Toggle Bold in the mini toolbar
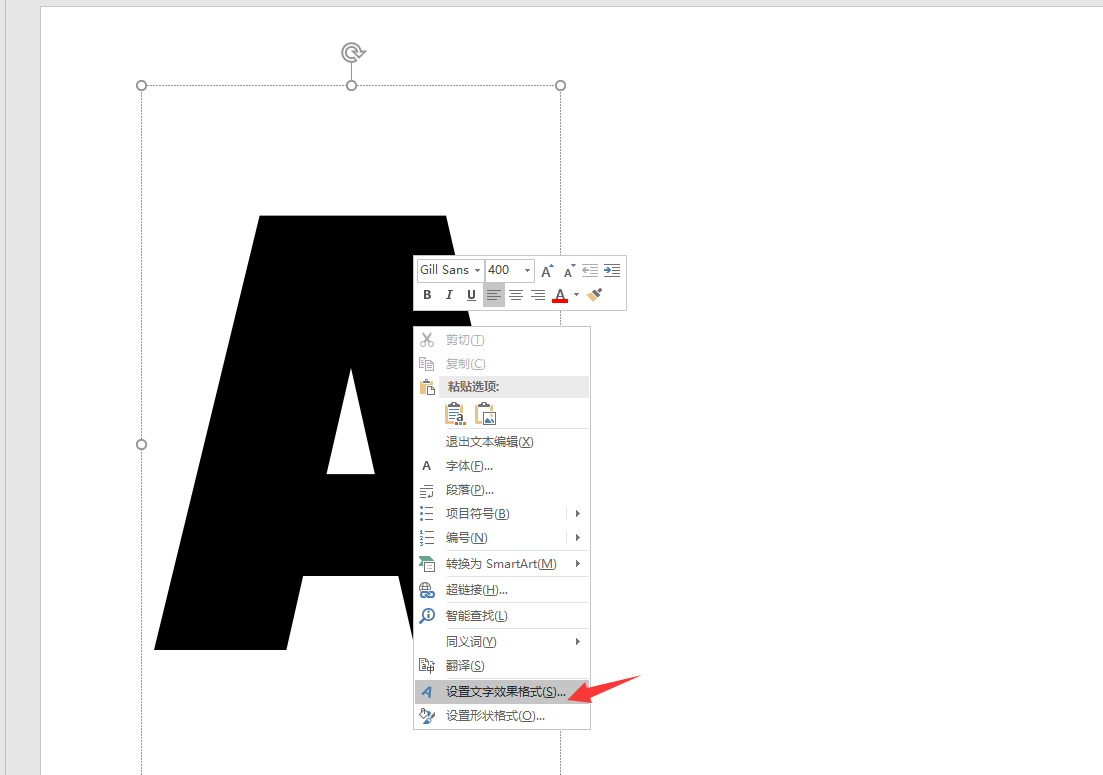This screenshot has height=775, width=1103. coord(427,295)
